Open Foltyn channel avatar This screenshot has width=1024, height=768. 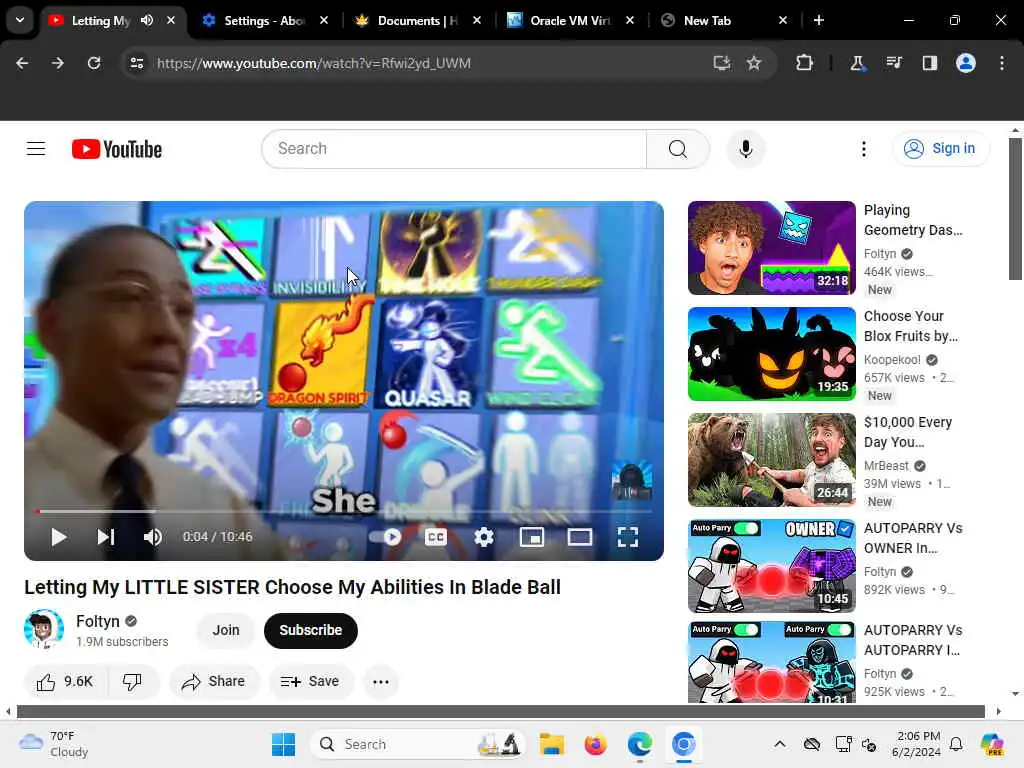(44, 630)
